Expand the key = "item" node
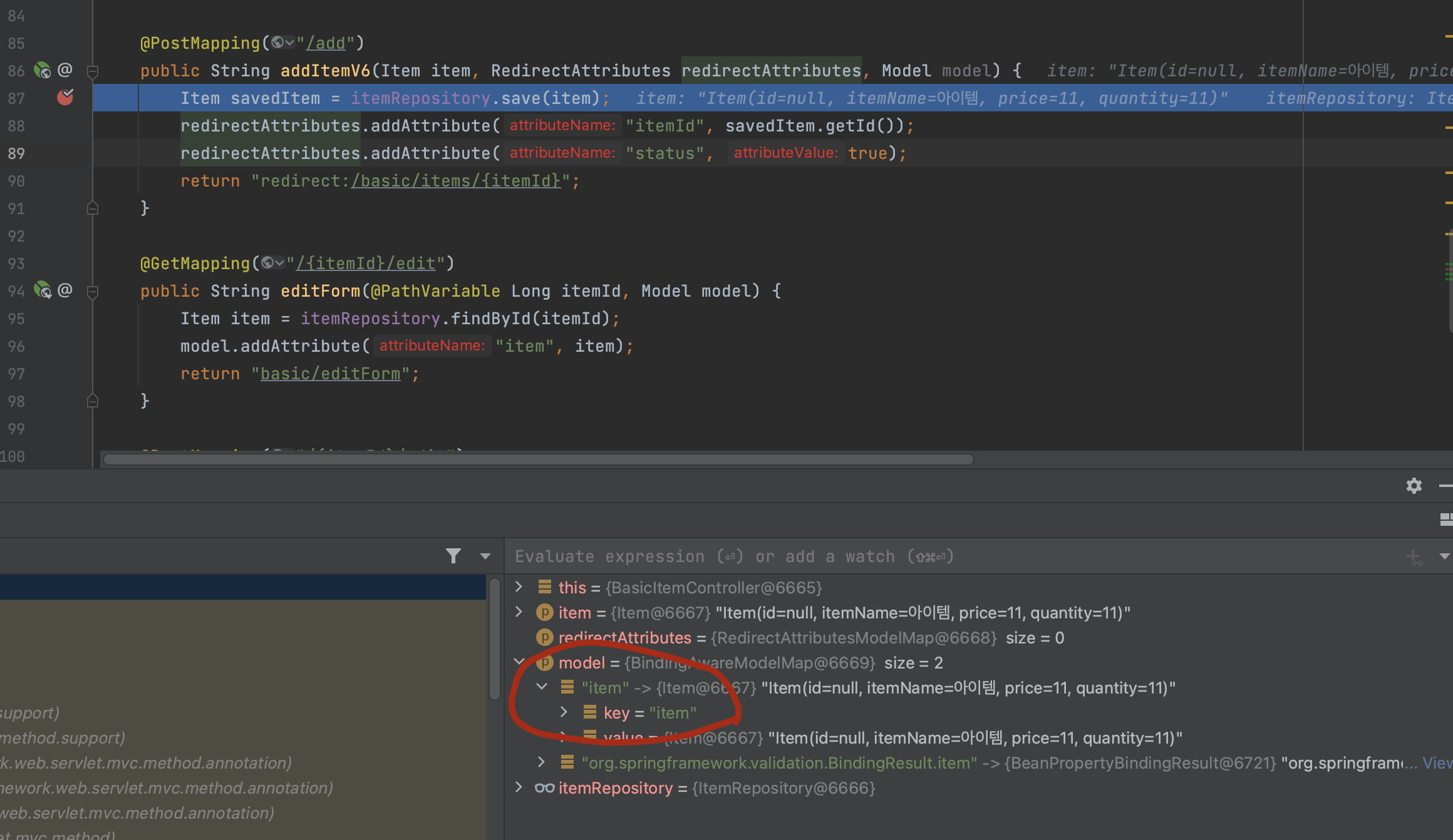This screenshot has height=840, width=1453. [x=564, y=712]
